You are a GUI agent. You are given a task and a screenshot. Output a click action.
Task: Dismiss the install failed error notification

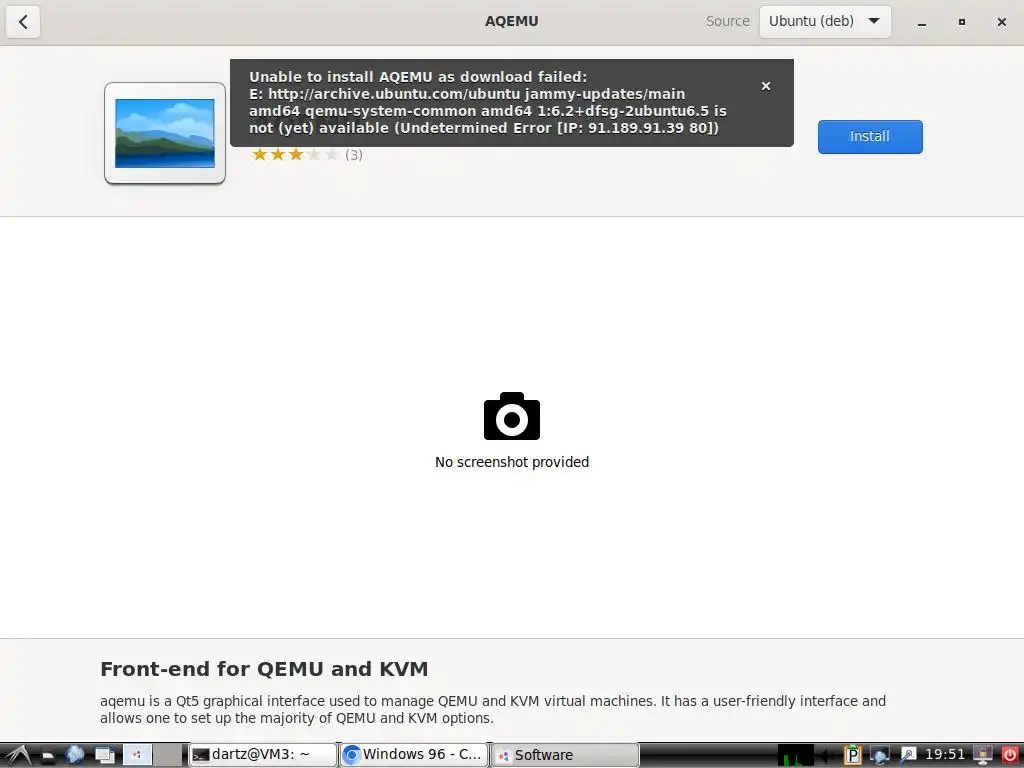(766, 86)
